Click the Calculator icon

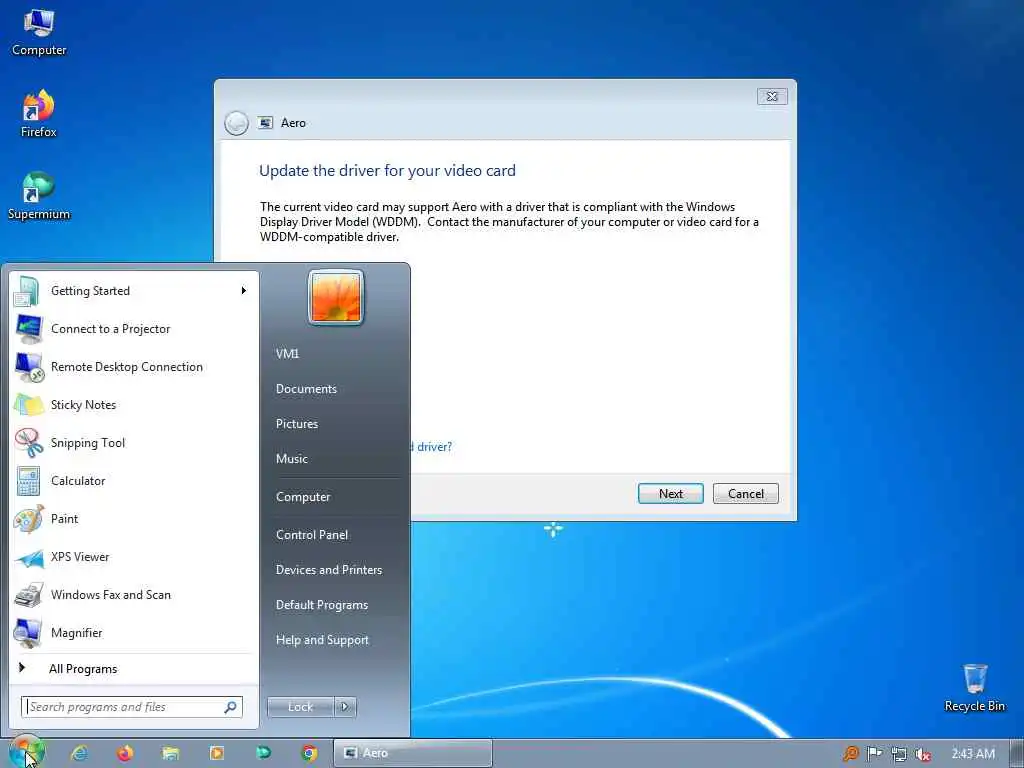pyautogui.click(x=29, y=481)
